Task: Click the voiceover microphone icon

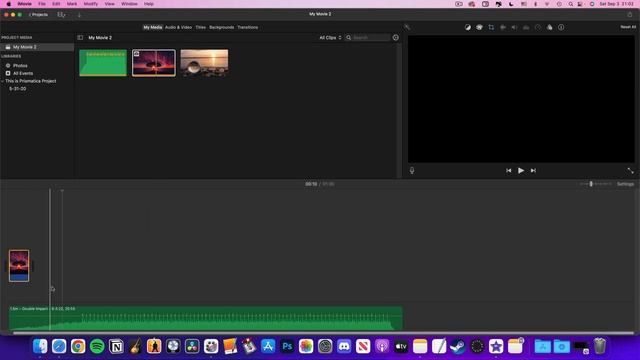Action: pos(412,171)
